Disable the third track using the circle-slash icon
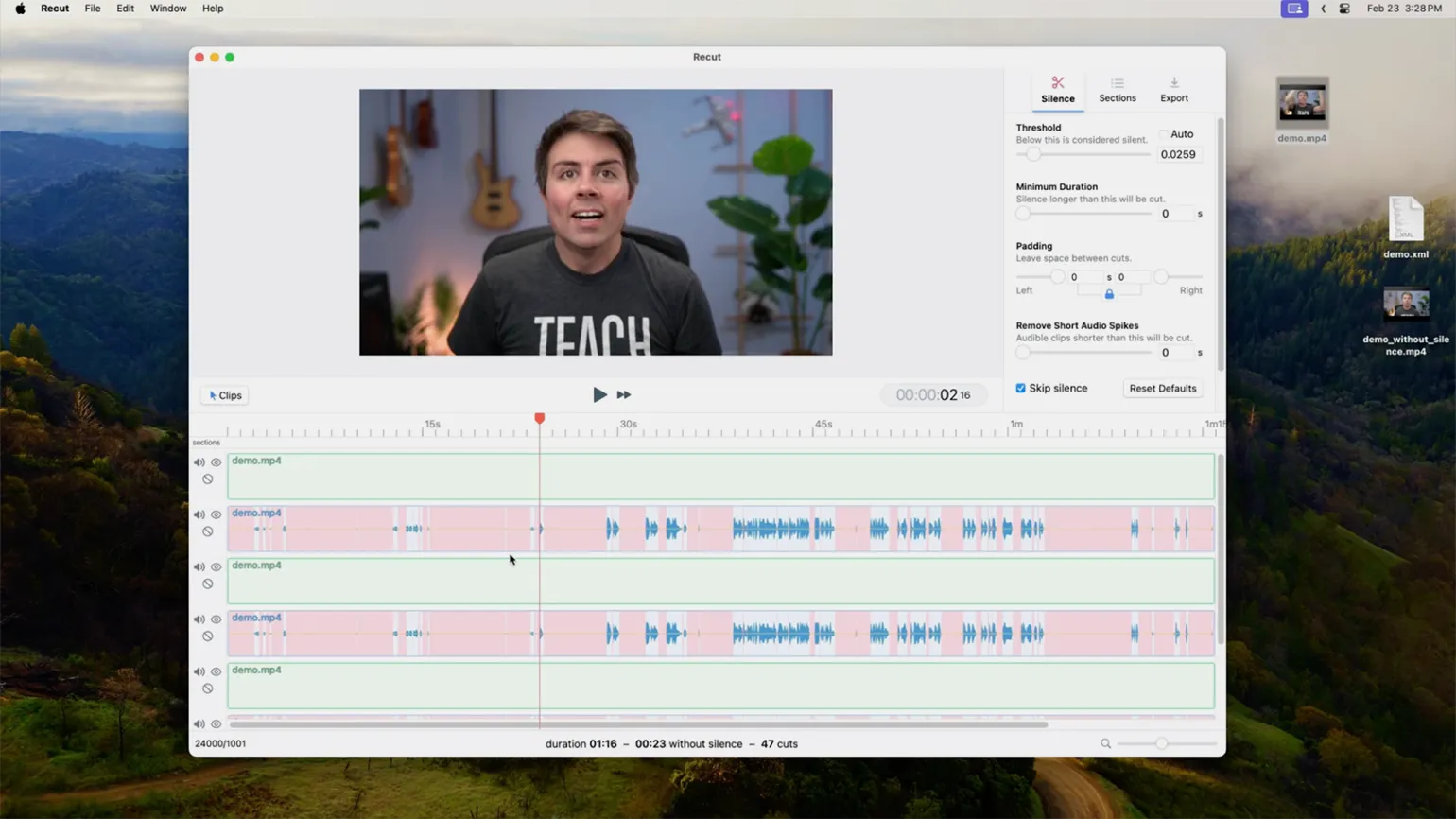This screenshot has height=819, width=1456. pyautogui.click(x=208, y=584)
